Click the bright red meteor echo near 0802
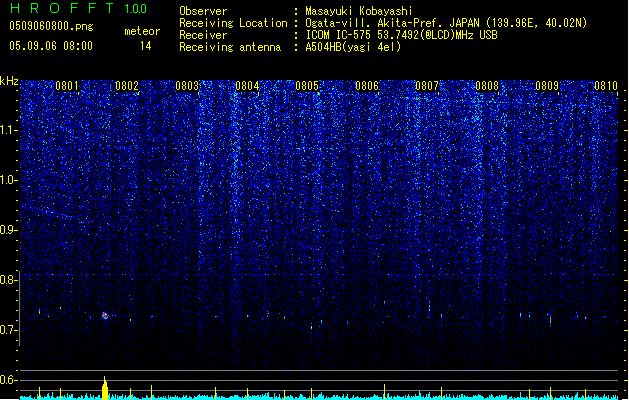Viewport: 629px width, 400px height. [x=105, y=316]
